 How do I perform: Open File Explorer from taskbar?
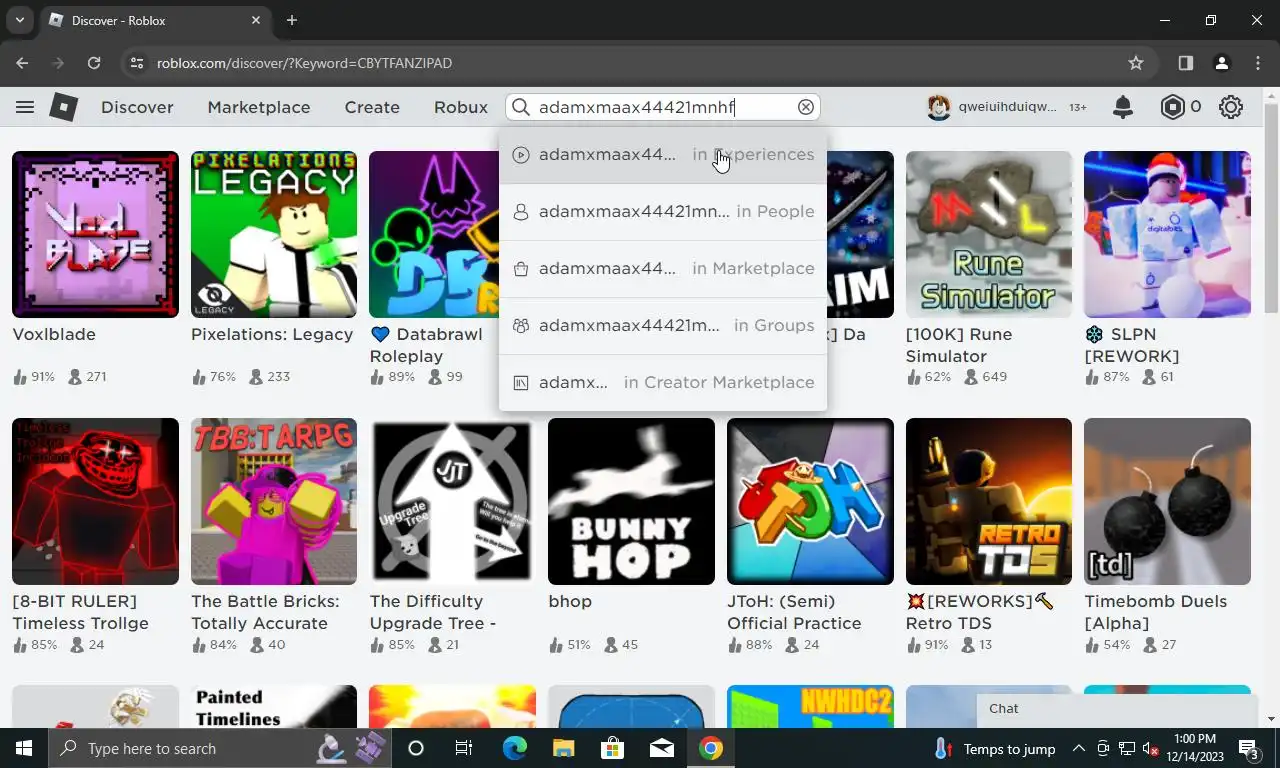563,748
